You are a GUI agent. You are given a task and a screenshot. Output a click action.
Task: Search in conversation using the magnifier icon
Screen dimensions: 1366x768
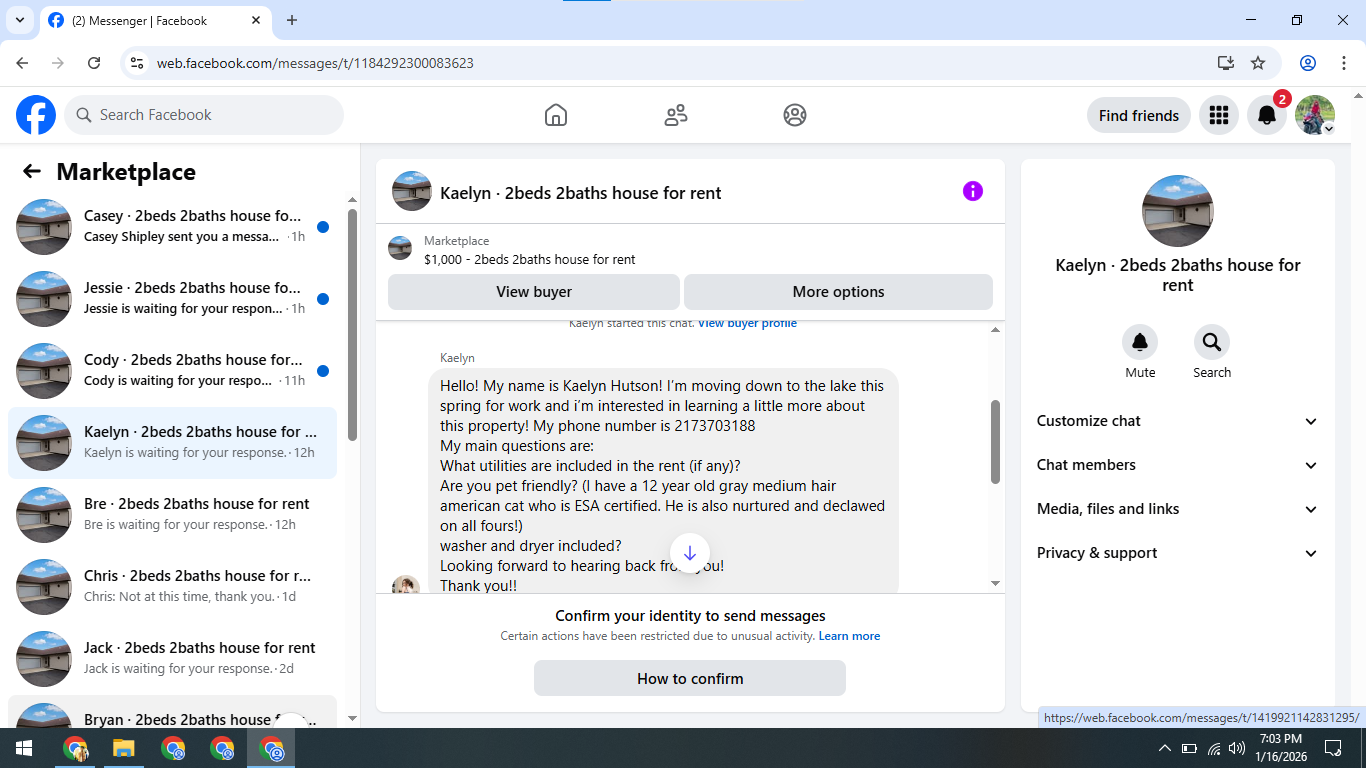(1212, 343)
